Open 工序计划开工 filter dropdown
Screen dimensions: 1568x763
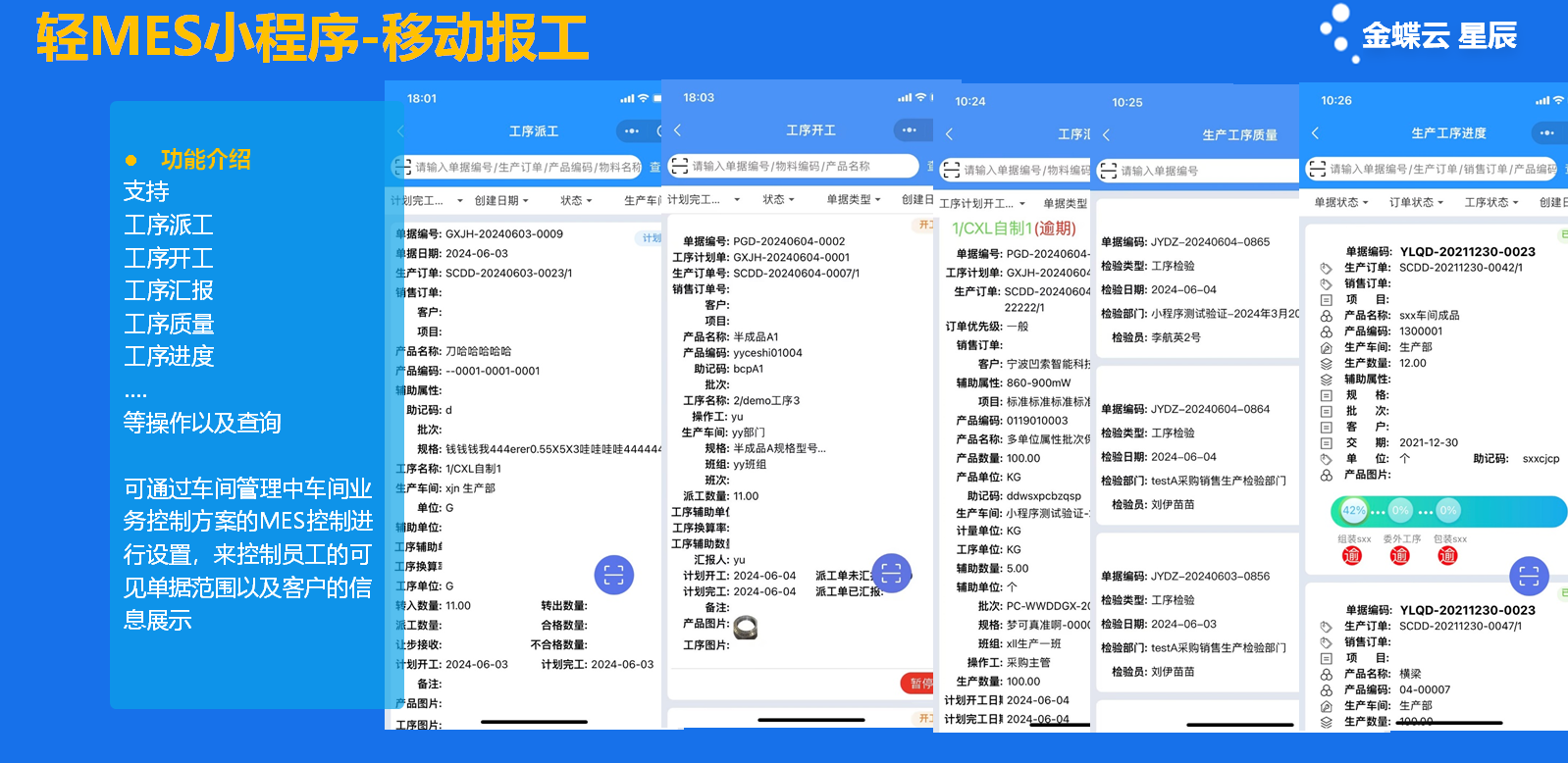pos(982,203)
